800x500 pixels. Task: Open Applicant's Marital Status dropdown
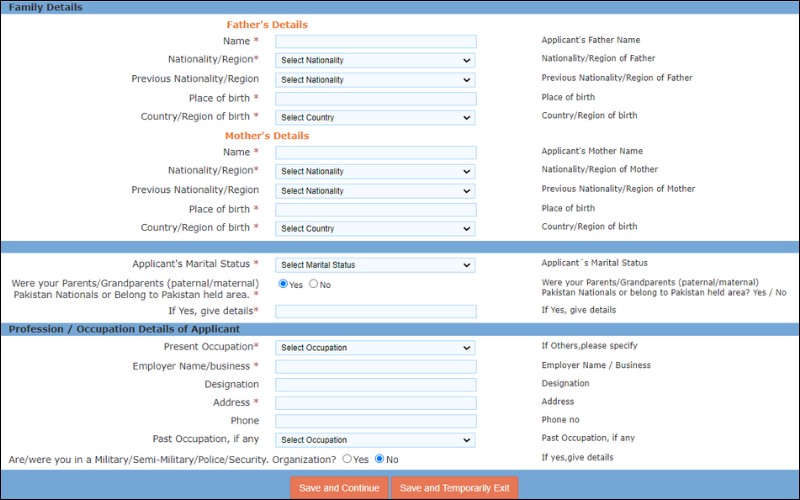click(x=375, y=265)
